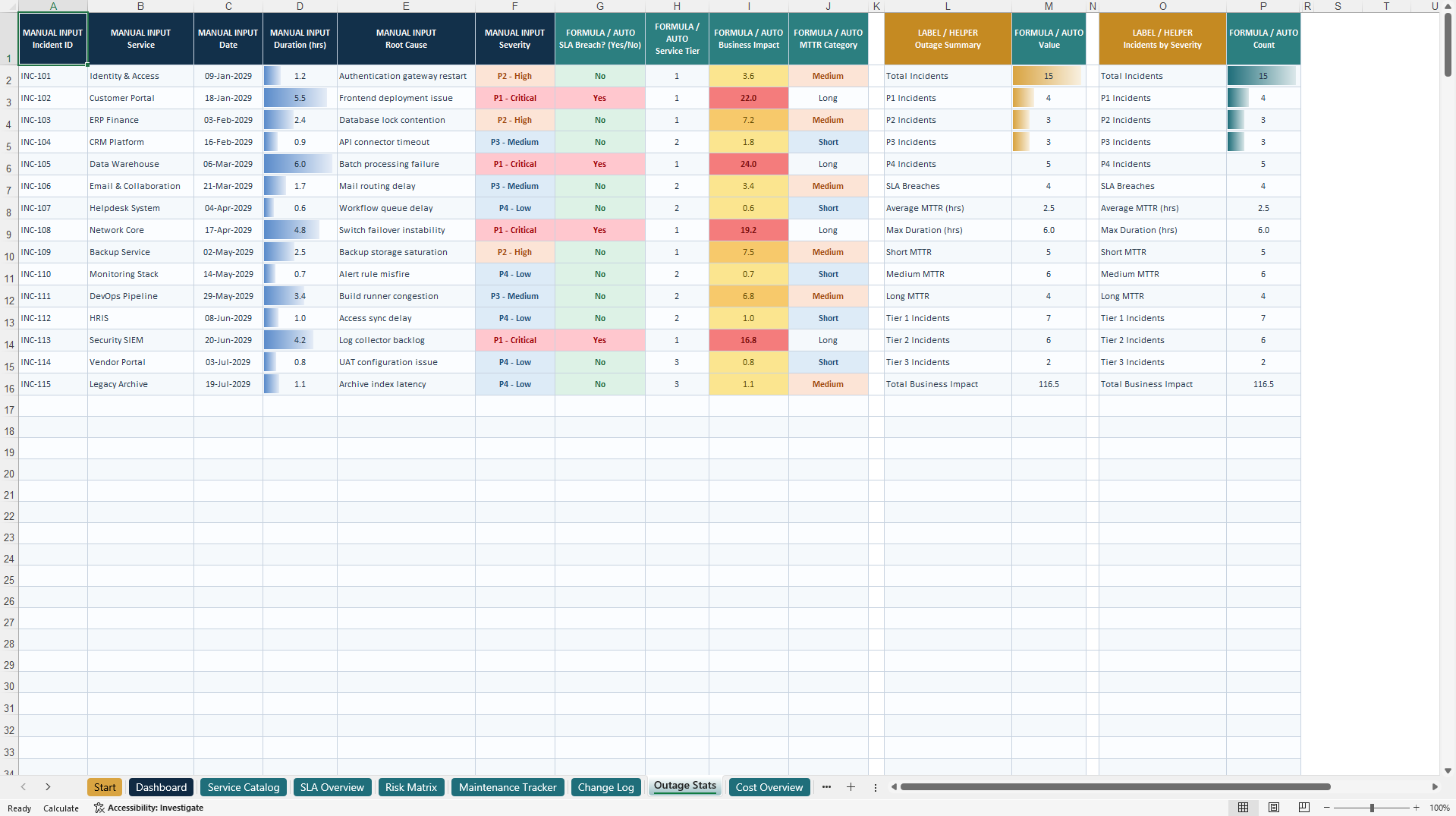Viewport: 1456px width, 816px height.
Task: Click the horizontal scrollbar thumb
Action: coord(1115,787)
